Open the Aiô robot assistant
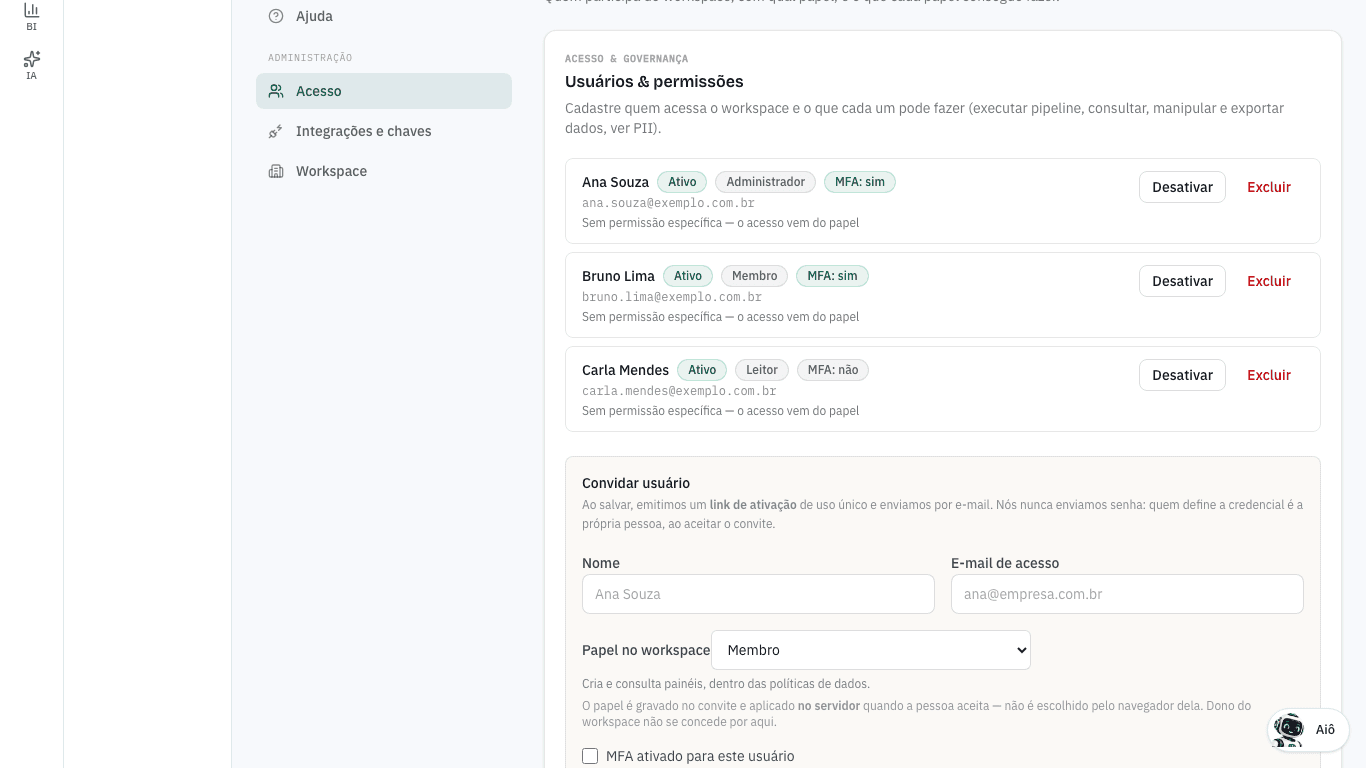 pyautogui.click(x=1308, y=730)
